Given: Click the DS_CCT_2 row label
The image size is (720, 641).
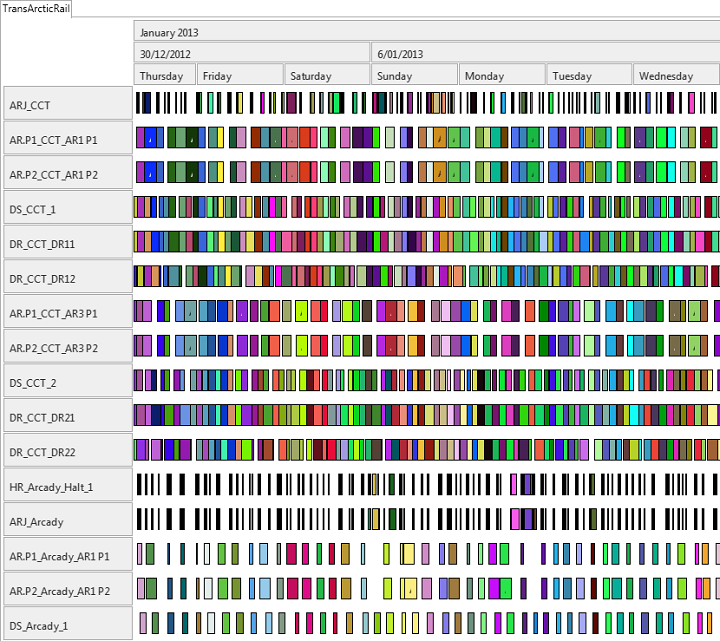Looking at the screenshot, I should pos(67,382).
